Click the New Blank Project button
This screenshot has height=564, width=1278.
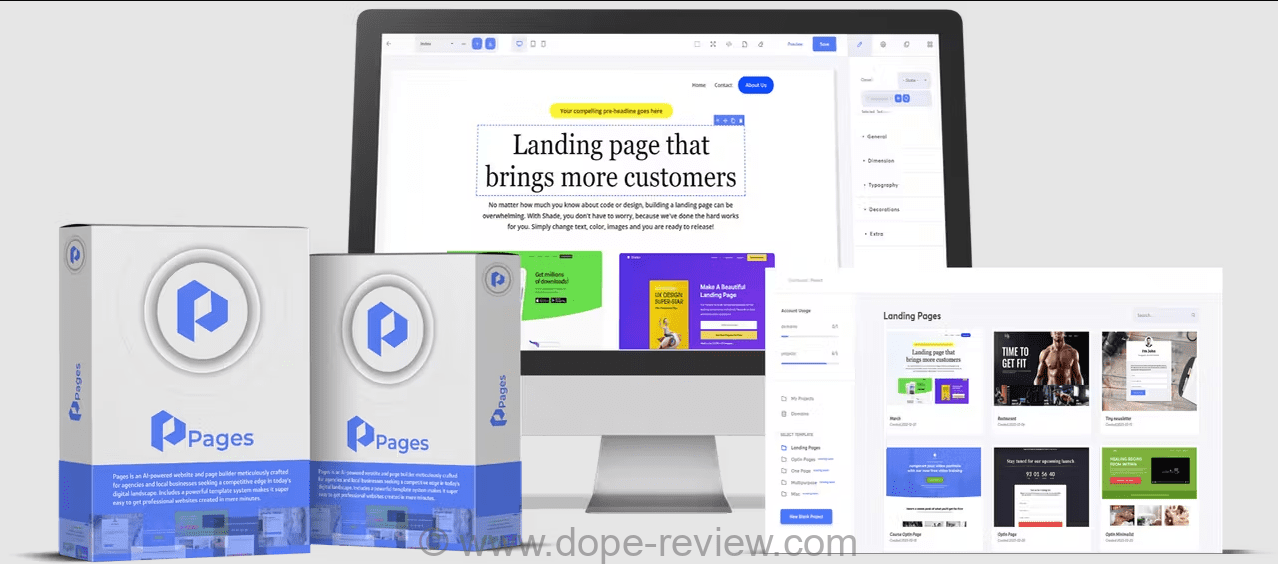pos(805,516)
